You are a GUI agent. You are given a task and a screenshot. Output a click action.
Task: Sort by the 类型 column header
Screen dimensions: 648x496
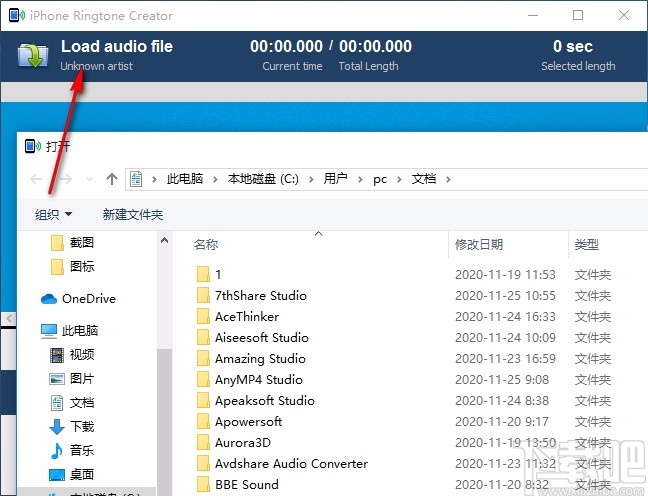[x=586, y=245]
